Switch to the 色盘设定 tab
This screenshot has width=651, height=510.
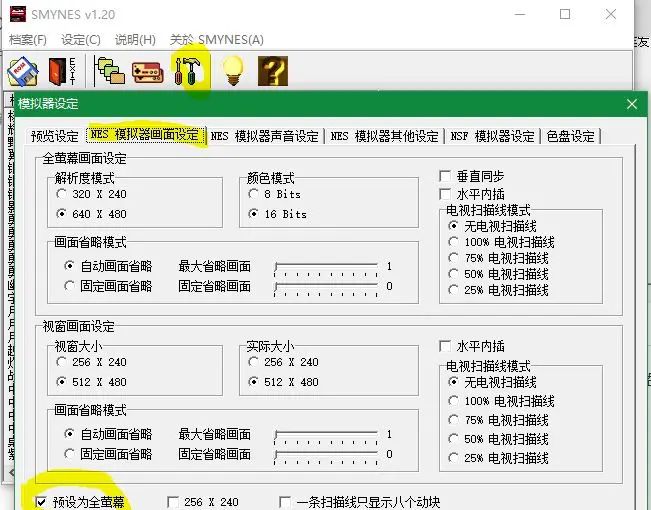tap(570, 136)
